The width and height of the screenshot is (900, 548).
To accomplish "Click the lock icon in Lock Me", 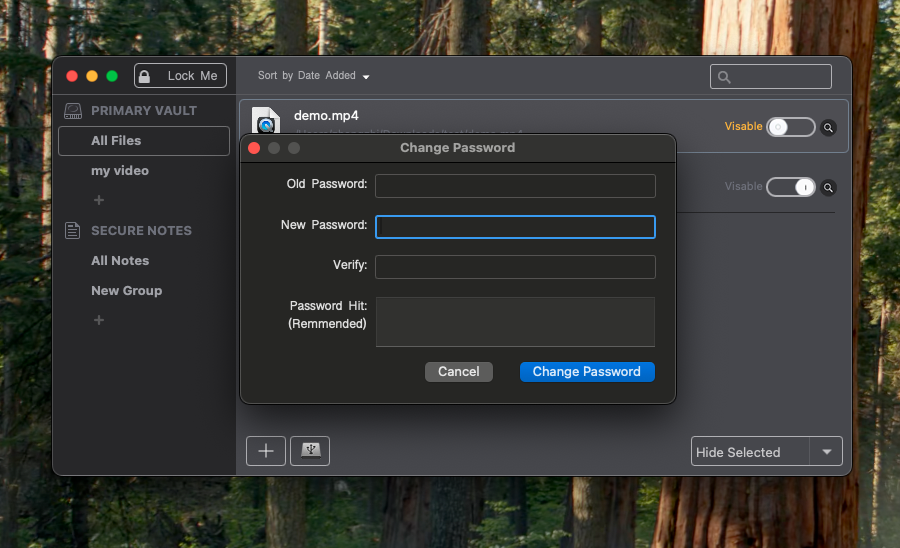I will coord(145,76).
